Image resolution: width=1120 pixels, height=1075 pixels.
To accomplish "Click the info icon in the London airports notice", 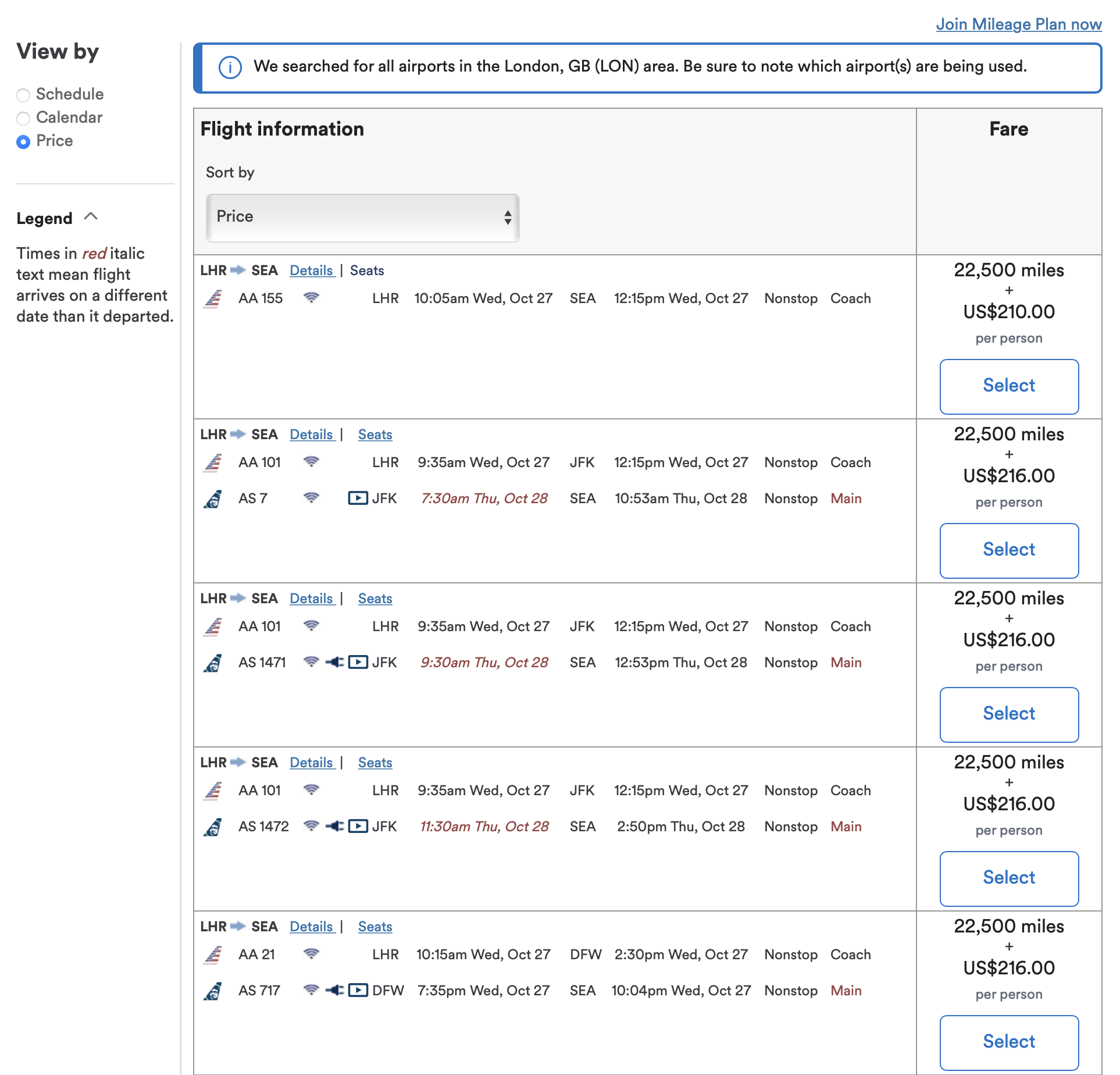I will click(230, 67).
